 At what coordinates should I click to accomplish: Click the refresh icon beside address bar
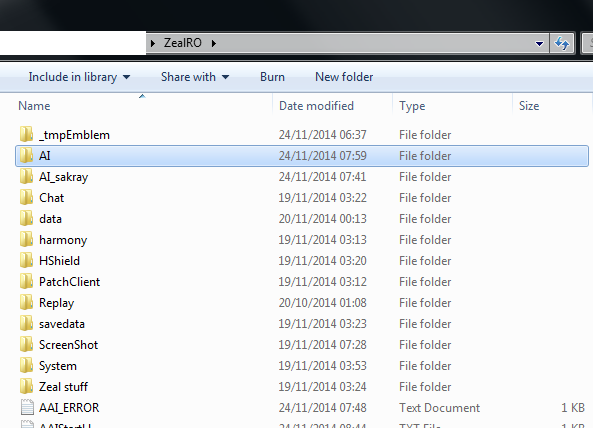562,43
